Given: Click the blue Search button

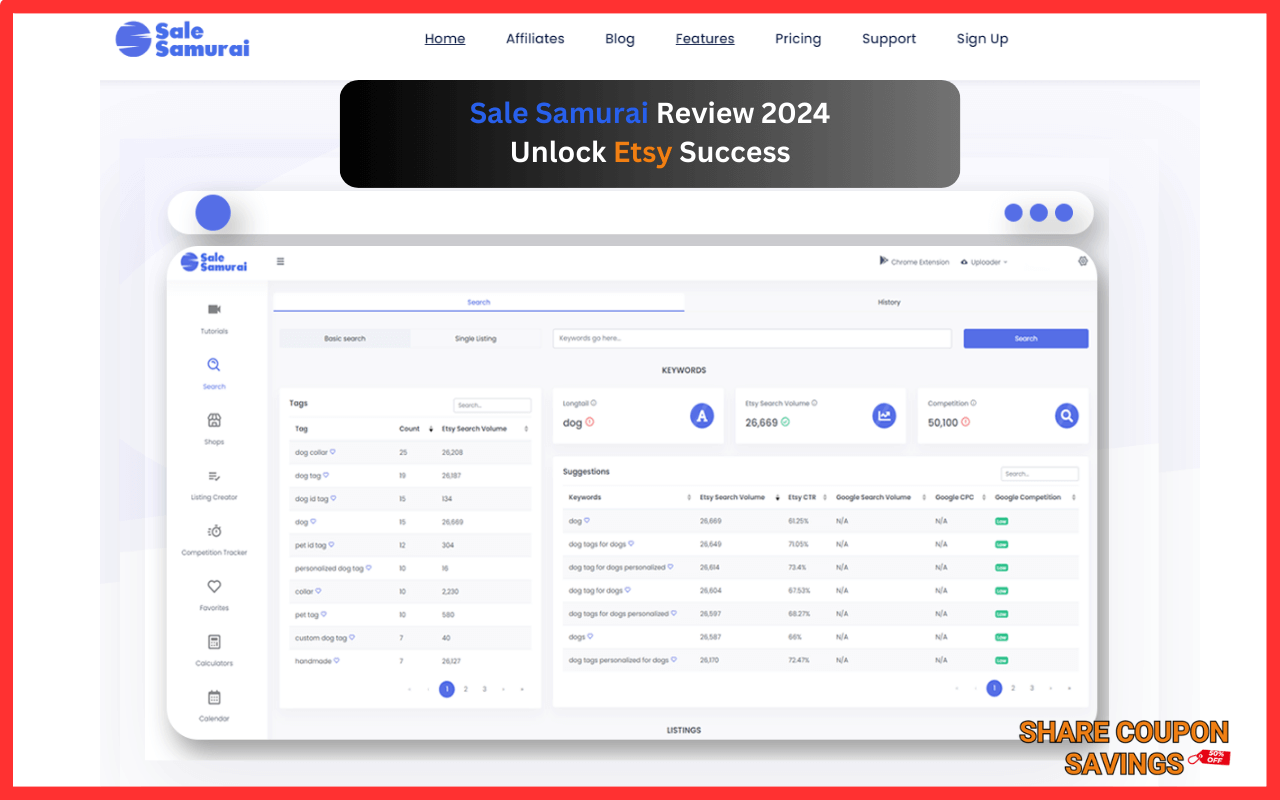Looking at the screenshot, I should (1026, 339).
